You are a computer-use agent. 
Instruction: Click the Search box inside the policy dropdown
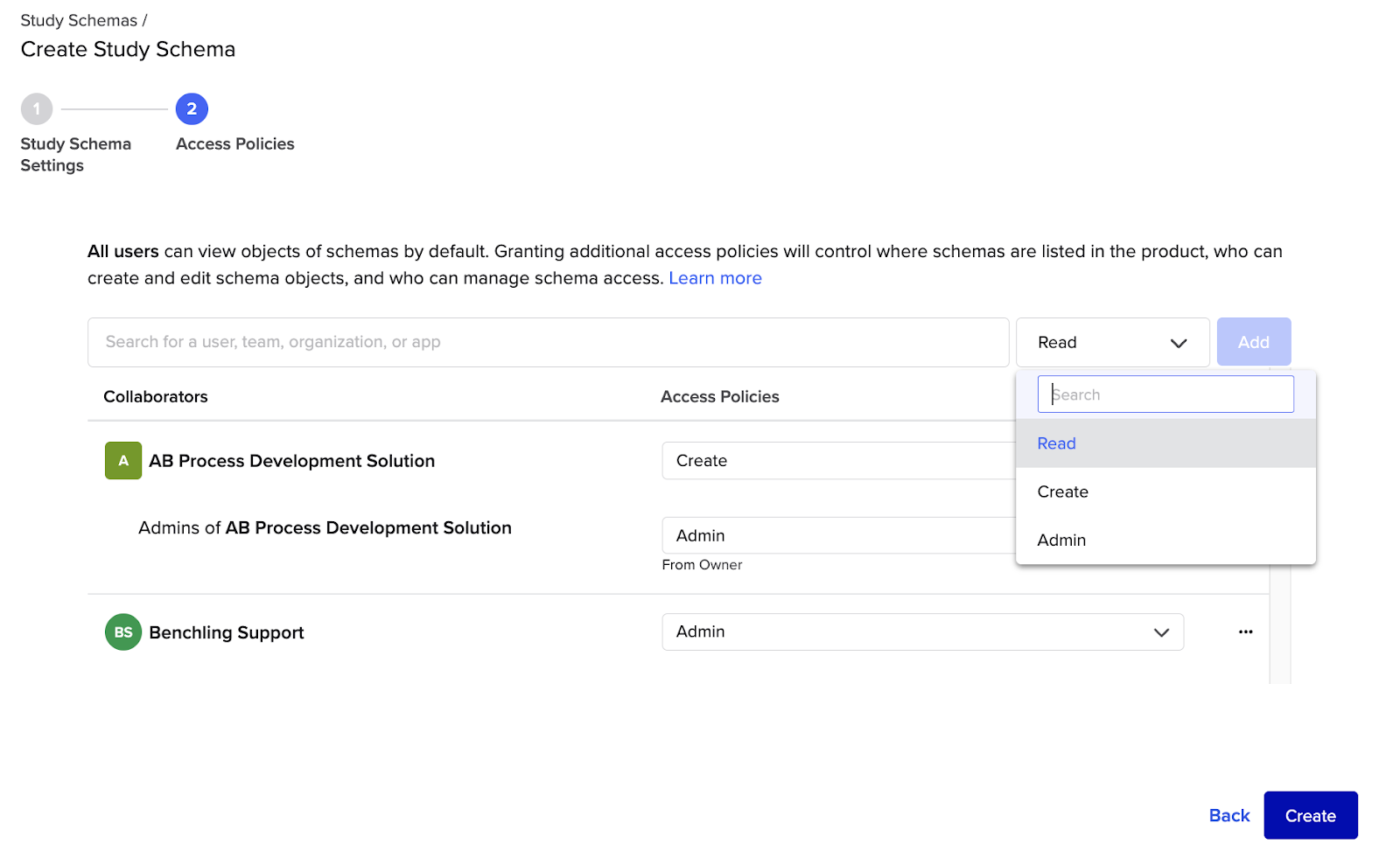click(1165, 394)
